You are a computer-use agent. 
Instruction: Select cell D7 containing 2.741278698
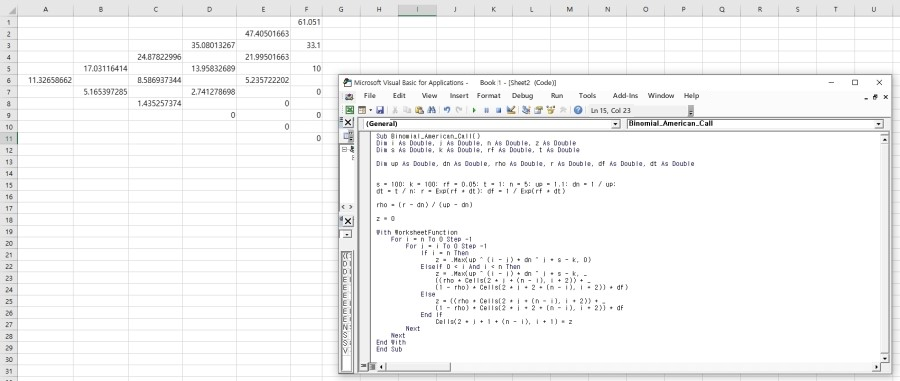[x=210, y=92]
